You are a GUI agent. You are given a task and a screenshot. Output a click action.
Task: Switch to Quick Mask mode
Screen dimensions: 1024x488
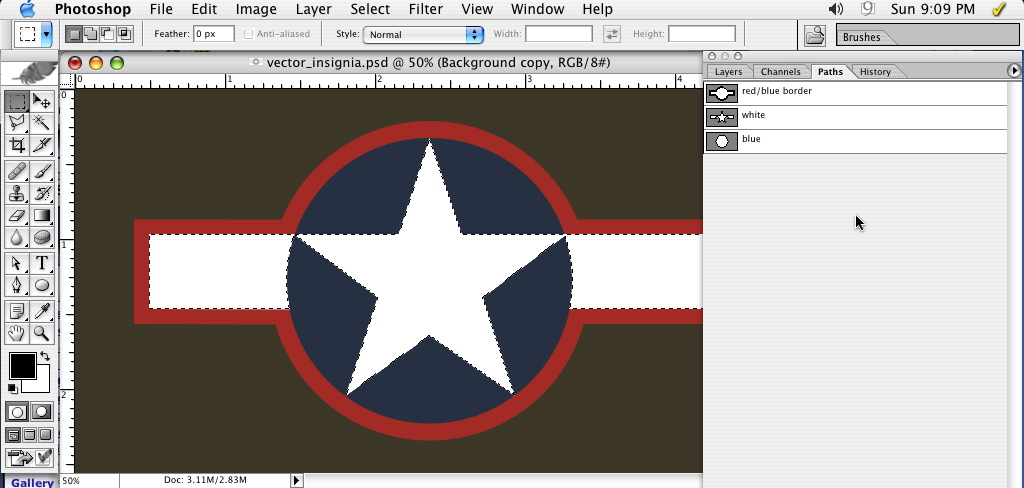tap(42, 412)
